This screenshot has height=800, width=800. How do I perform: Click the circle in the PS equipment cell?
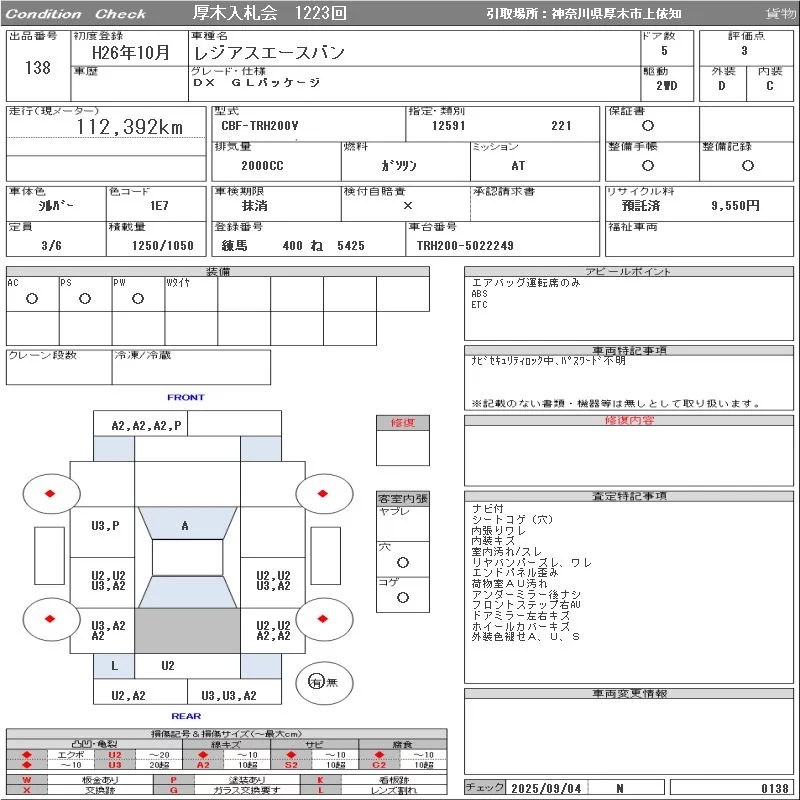pyautogui.click(x=85, y=298)
